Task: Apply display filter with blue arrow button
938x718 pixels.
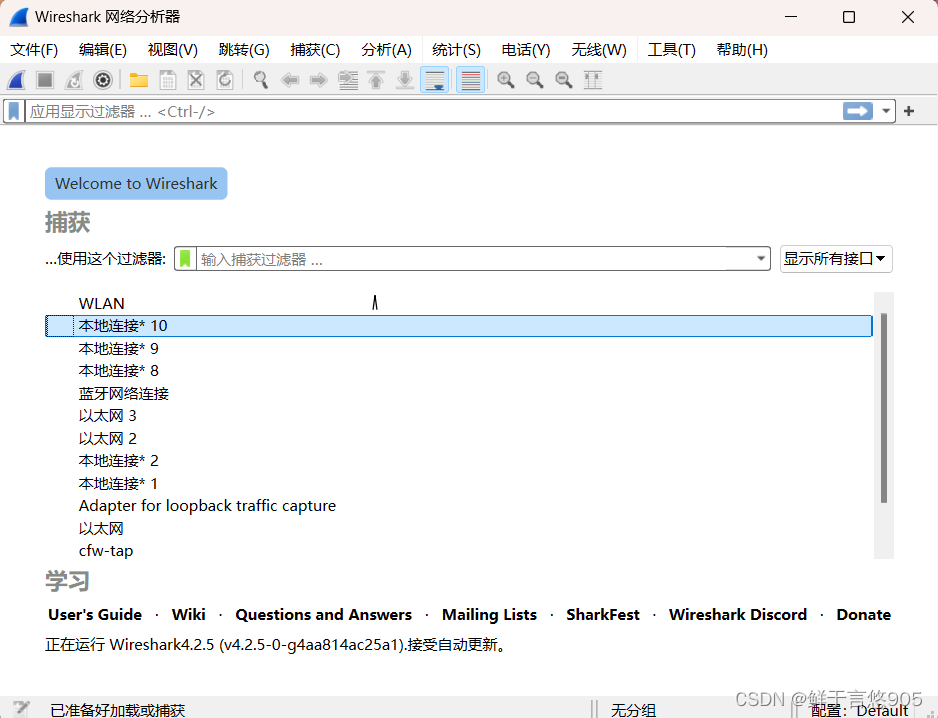Action: pyautogui.click(x=858, y=111)
